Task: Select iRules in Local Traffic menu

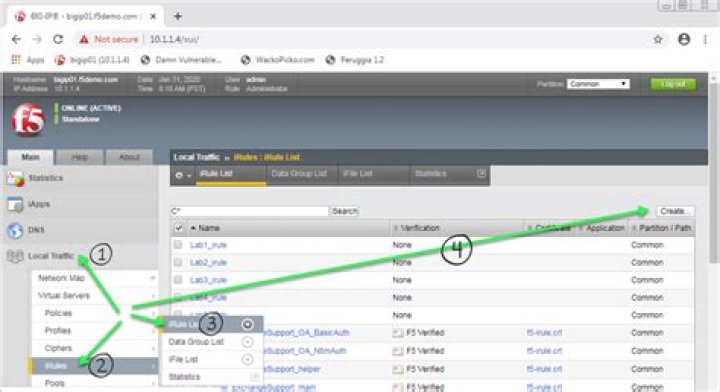Action: click(56, 366)
